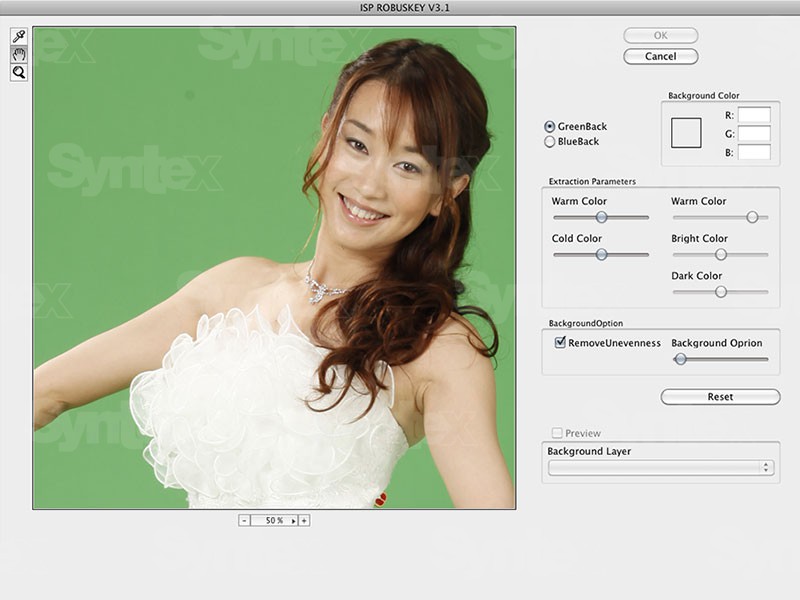Click the Bright Color slider handle
Screen dimensions: 800x600
tap(720, 254)
